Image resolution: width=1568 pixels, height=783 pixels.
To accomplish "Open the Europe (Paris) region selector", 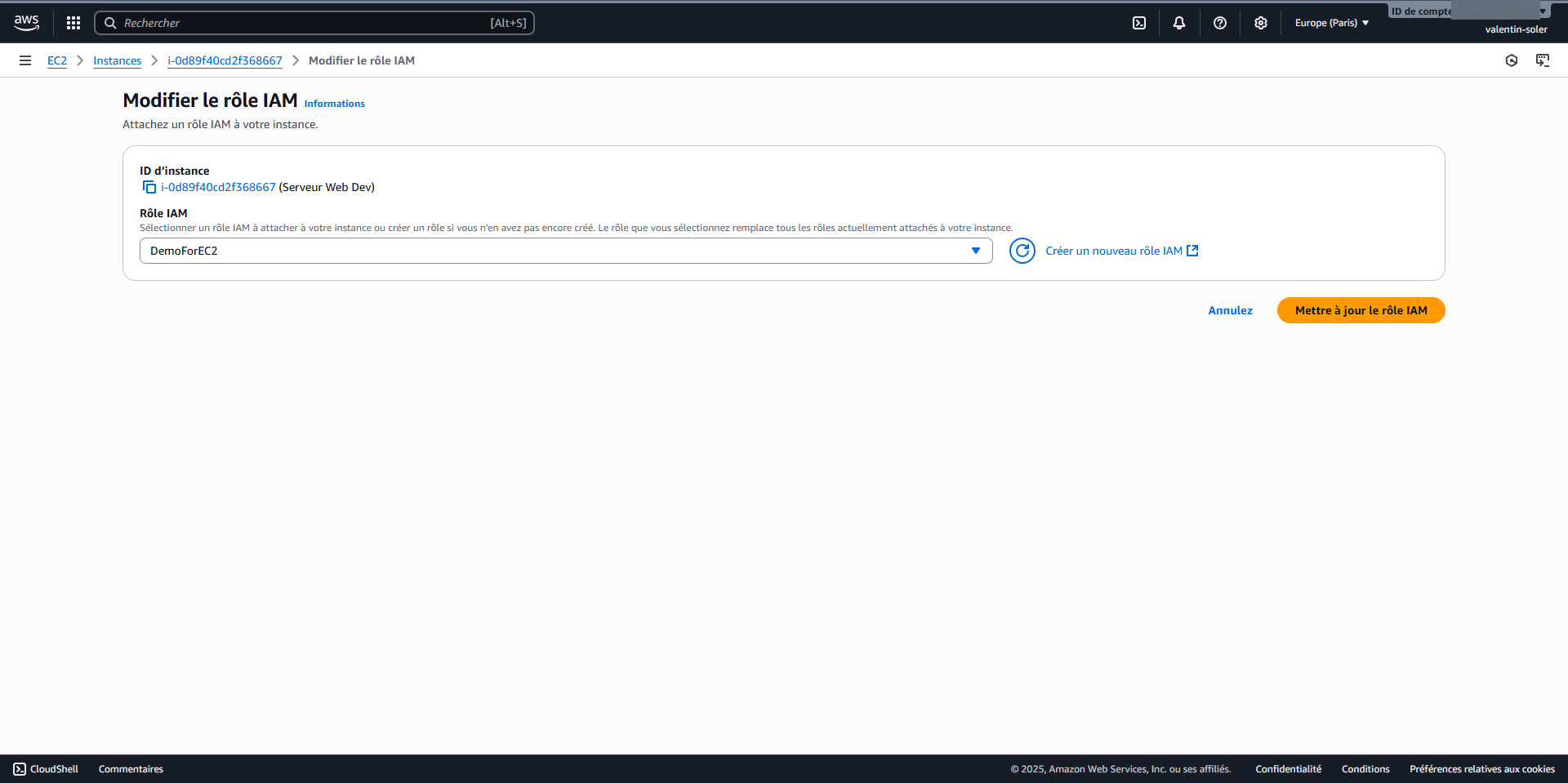I will point(1331,23).
